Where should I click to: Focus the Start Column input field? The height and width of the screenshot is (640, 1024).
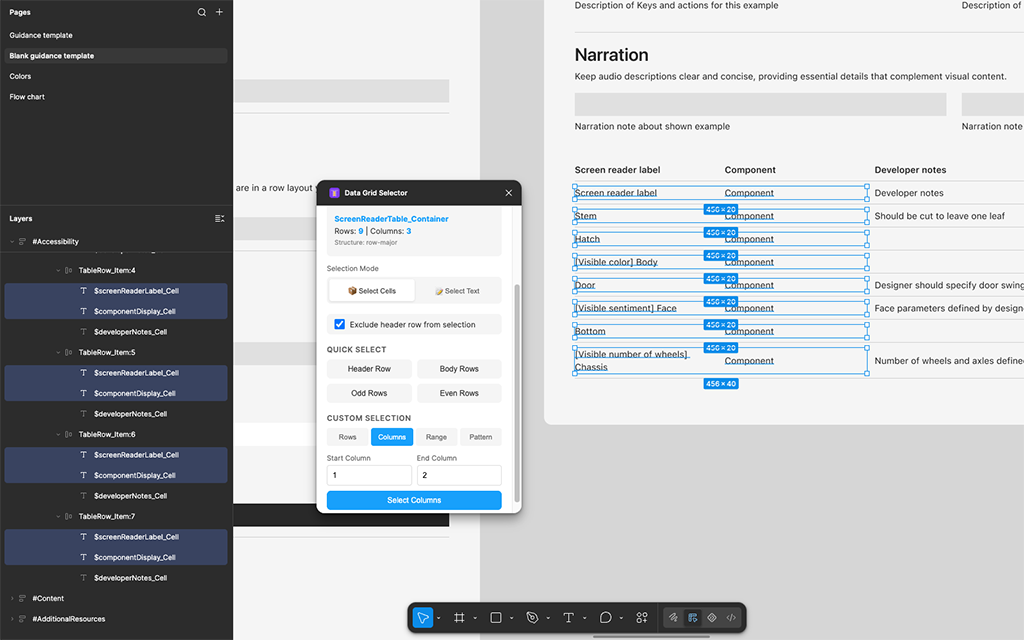369,475
